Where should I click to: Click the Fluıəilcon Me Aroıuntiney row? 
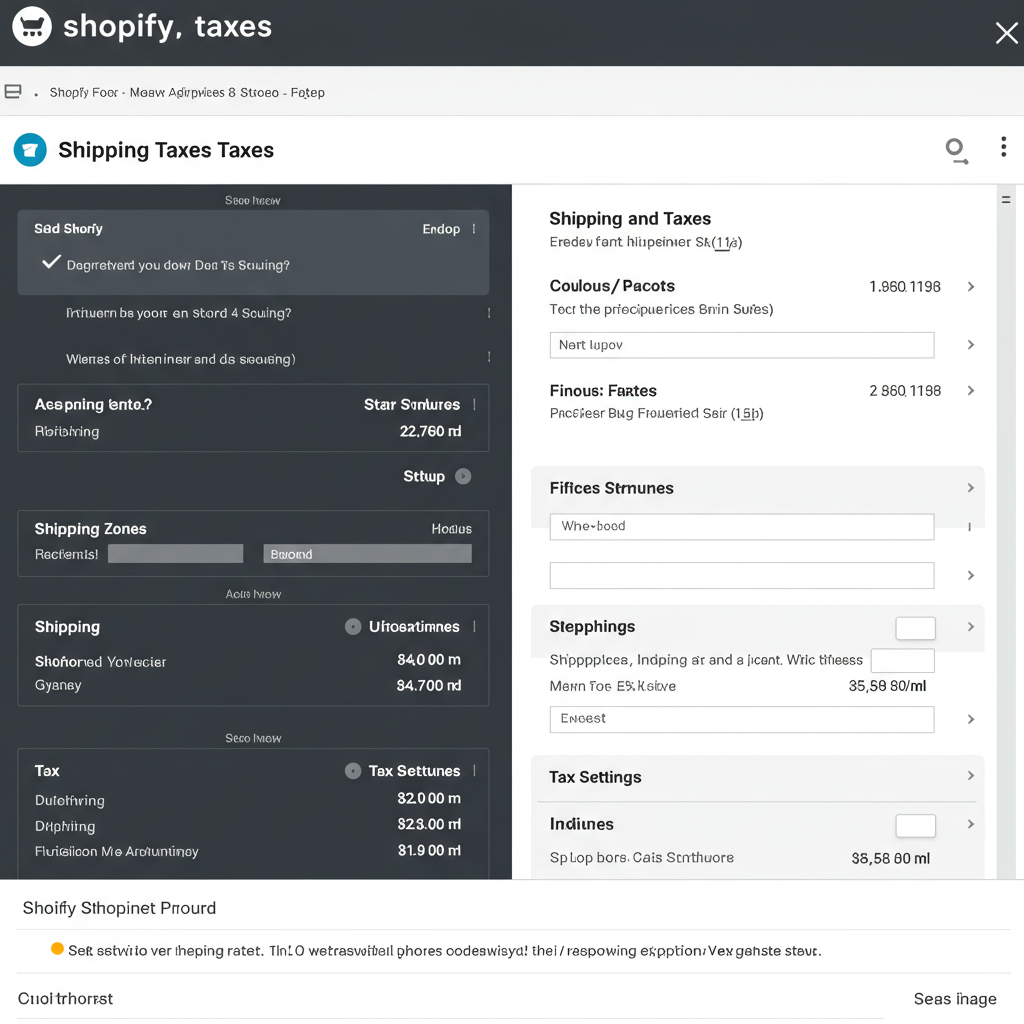pyautogui.click(x=248, y=851)
